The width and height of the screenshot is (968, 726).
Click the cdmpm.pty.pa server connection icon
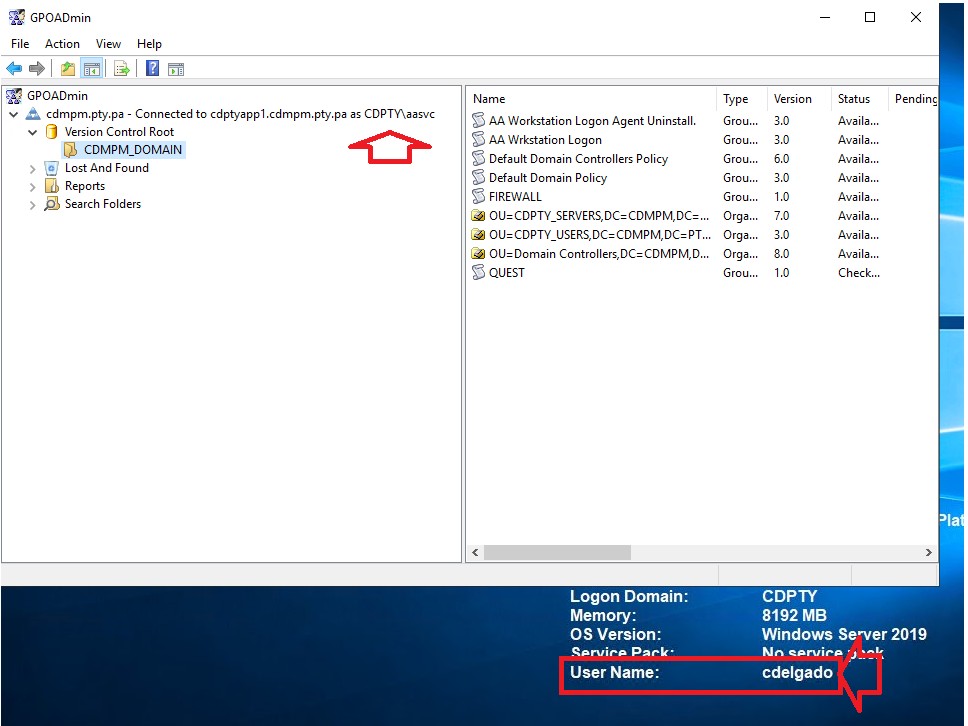33,114
